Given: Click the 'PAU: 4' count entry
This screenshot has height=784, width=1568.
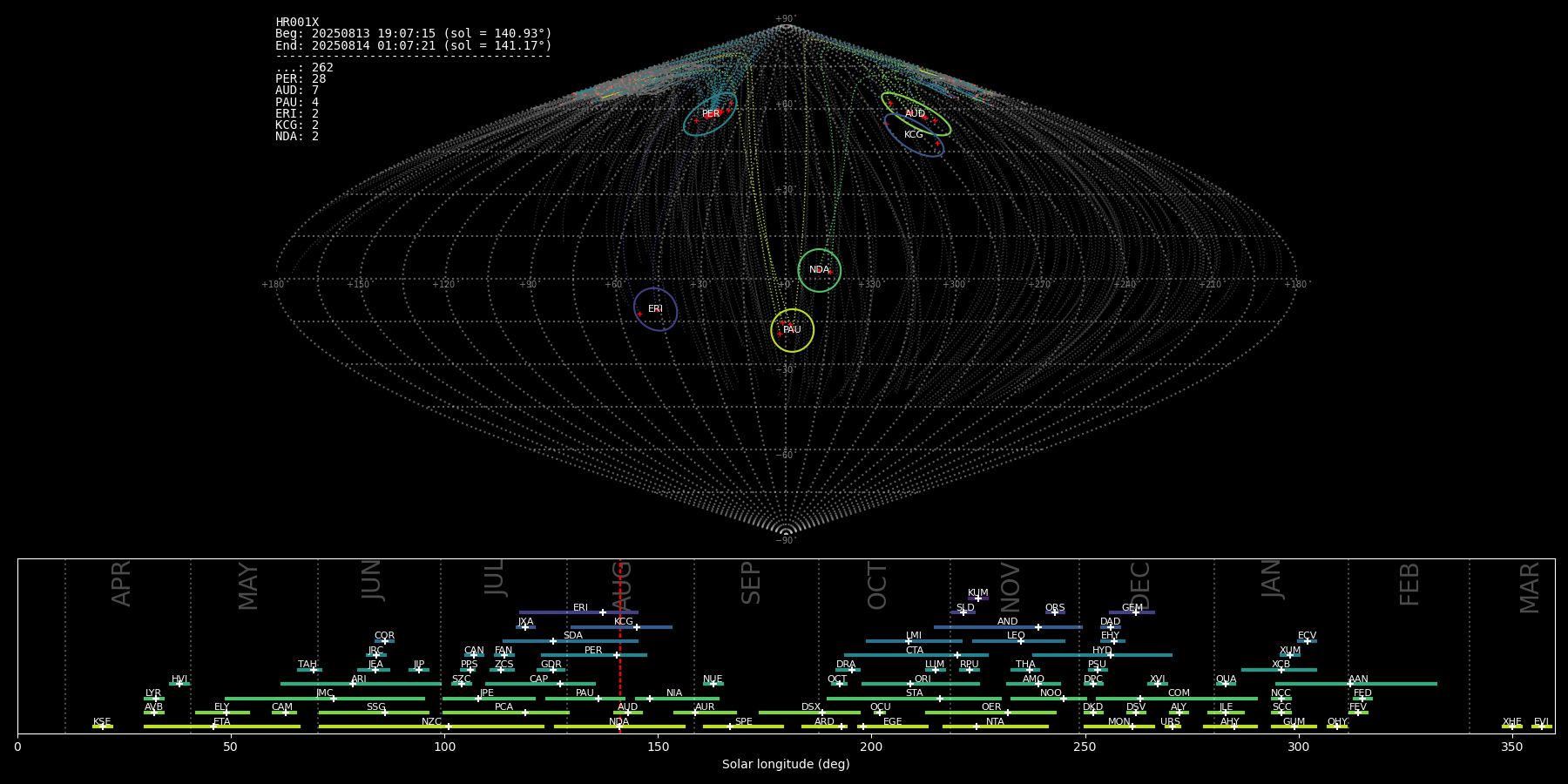Looking at the screenshot, I should point(297,102).
